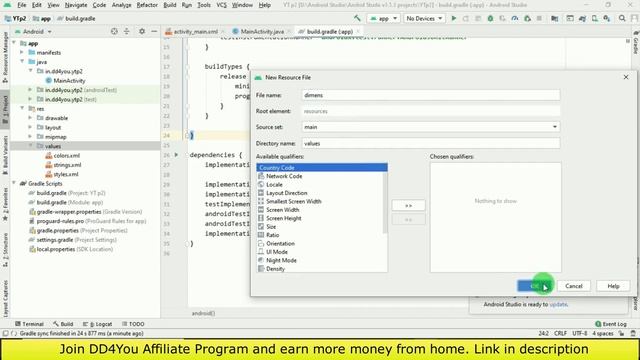640x360 pixels.
Task: Click the update link in notification
Action: (x=558, y=304)
